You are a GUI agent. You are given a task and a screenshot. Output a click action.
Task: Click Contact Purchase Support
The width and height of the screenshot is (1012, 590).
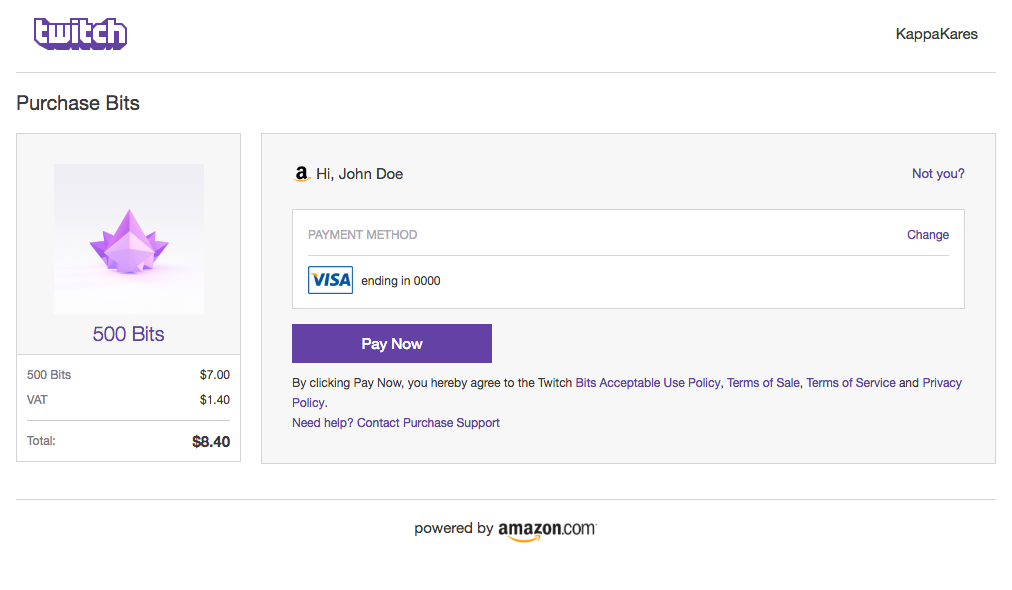click(x=428, y=423)
